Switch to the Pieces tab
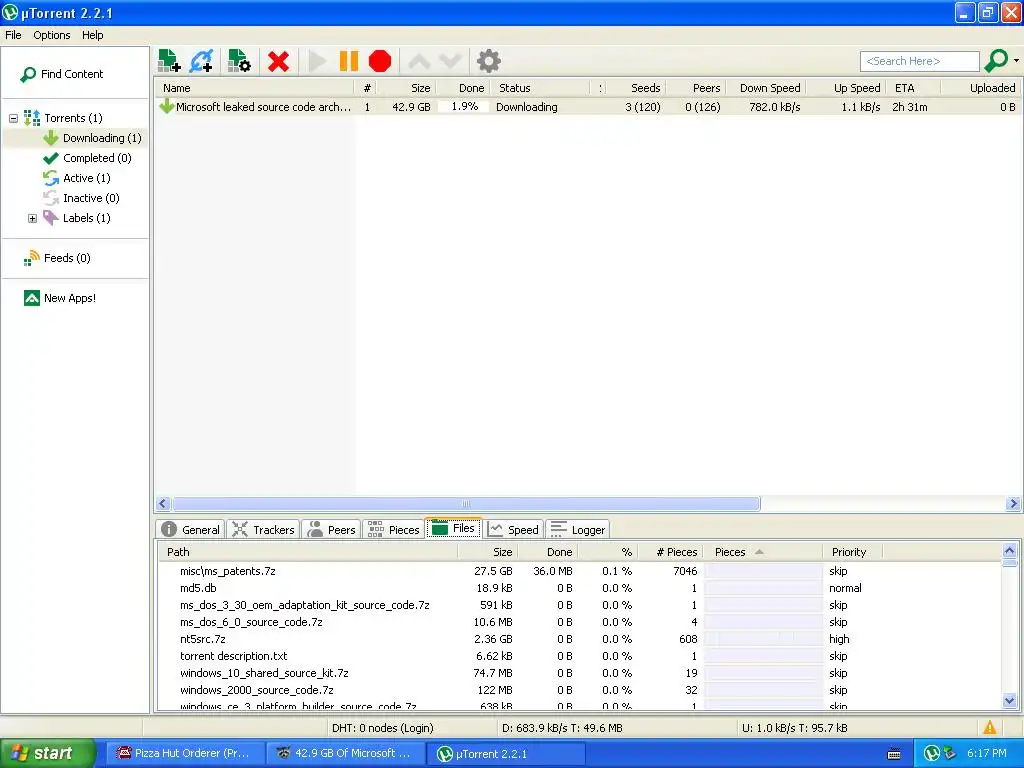Image resolution: width=1024 pixels, height=768 pixels. pos(393,530)
